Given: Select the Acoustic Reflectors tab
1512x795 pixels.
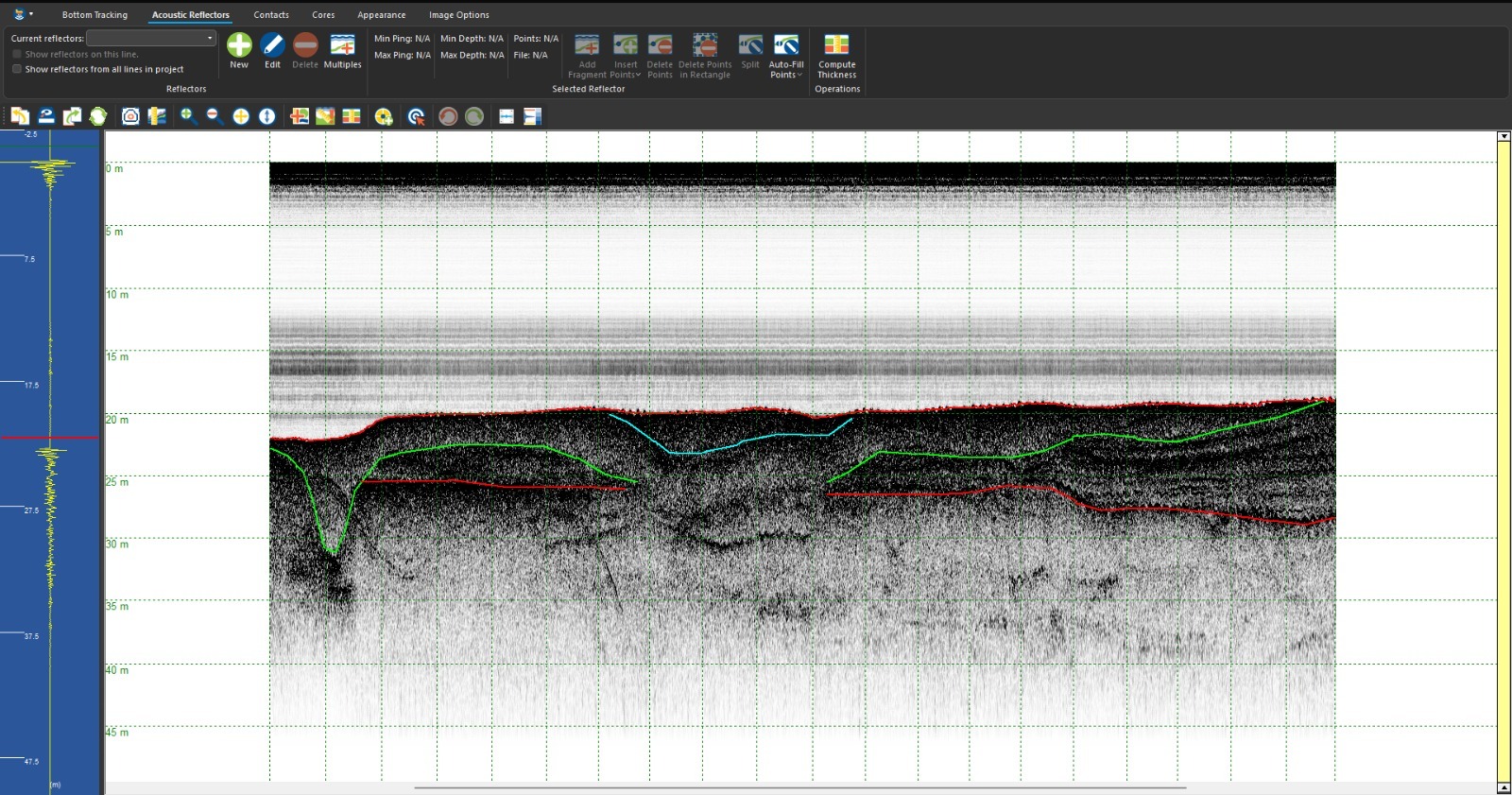Looking at the screenshot, I should 191,15.
